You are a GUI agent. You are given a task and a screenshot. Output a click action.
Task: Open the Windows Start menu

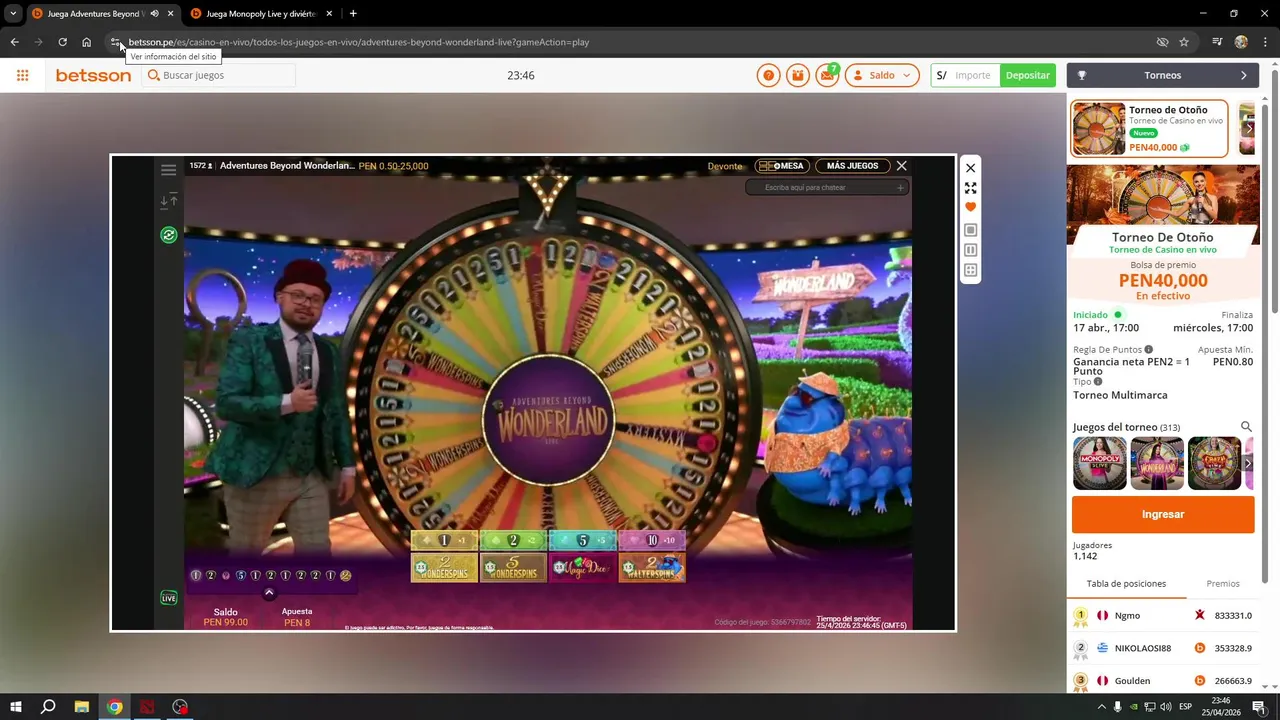tap(16, 707)
